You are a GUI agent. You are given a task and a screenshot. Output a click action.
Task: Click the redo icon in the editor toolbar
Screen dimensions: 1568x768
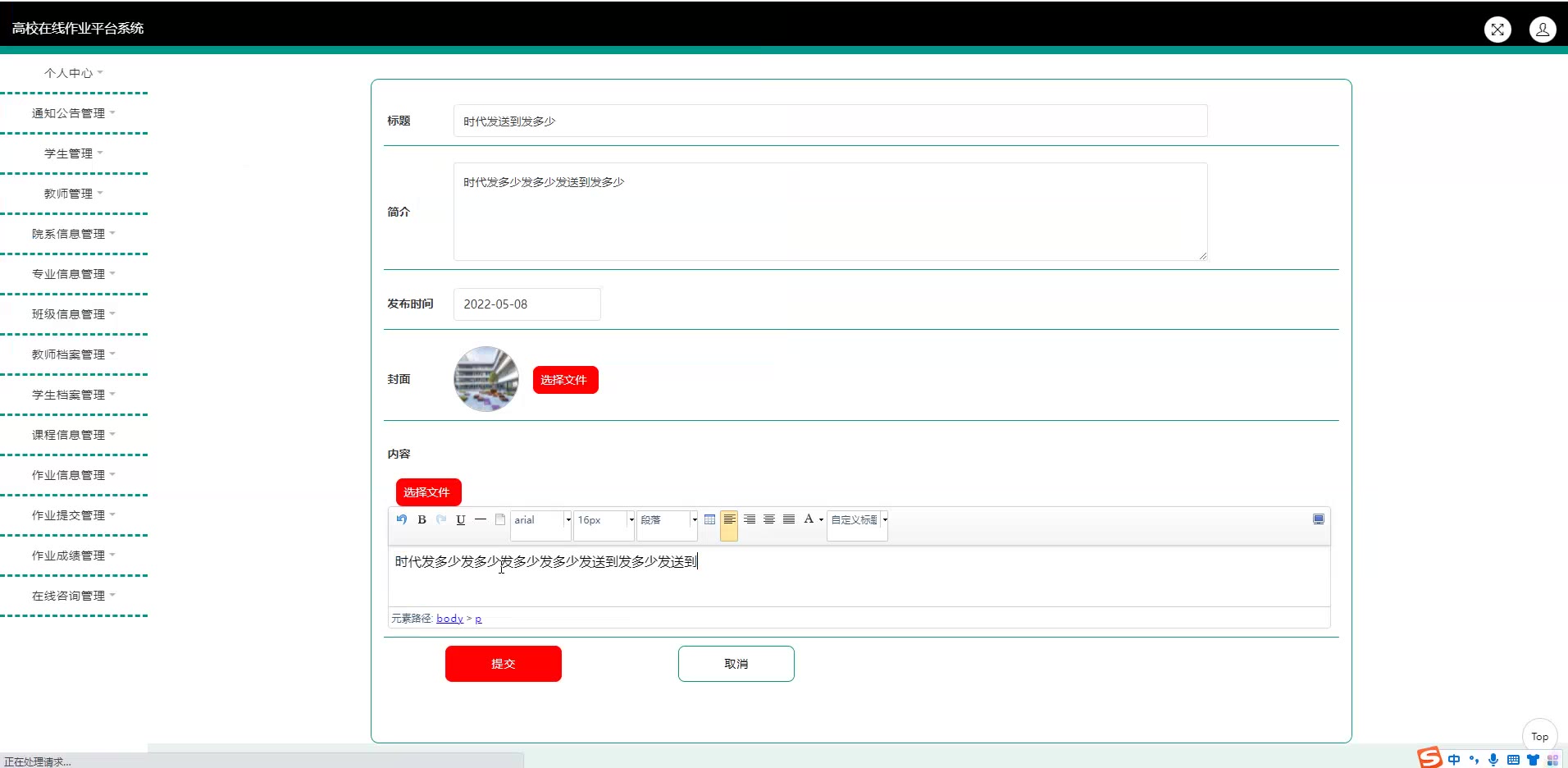coord(441,519)
